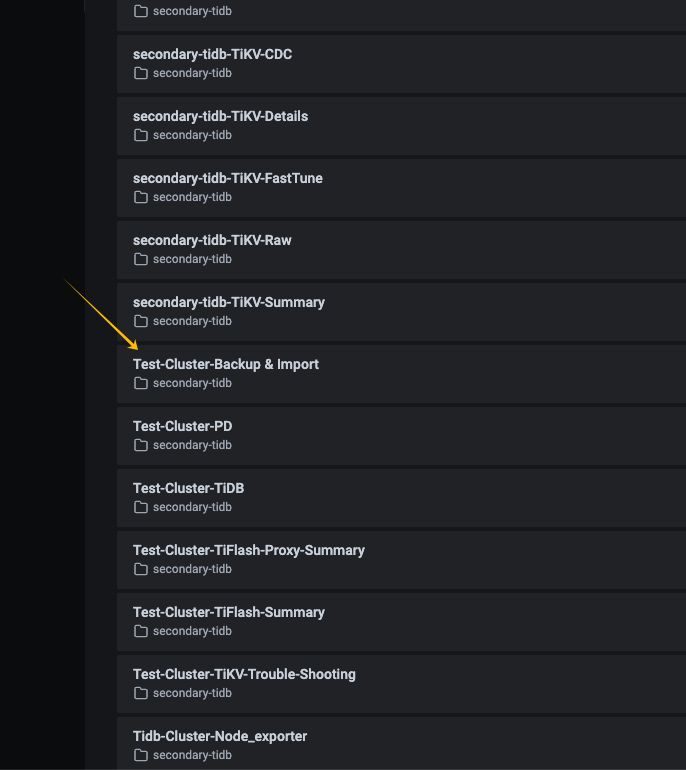Screen dimensions: 686x770
Task: Open the secondary-tidb-TiKV-Raw dashboard
Action: pos(212,240)
